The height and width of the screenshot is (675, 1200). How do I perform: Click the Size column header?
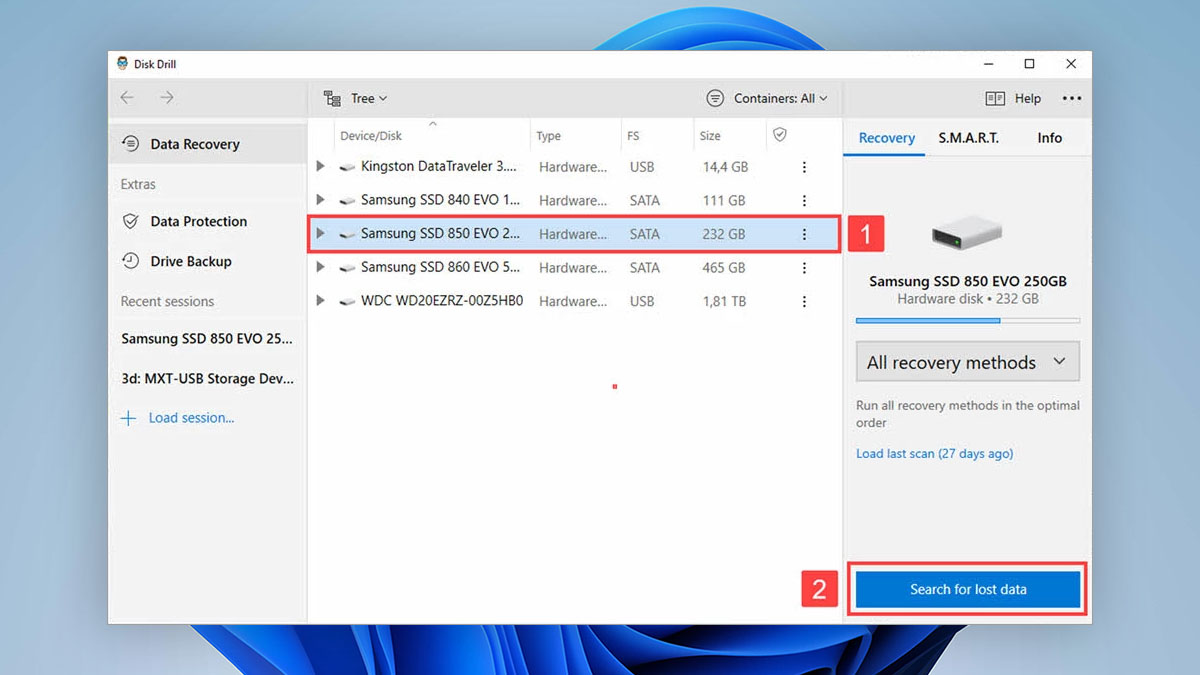coord(710,136)
